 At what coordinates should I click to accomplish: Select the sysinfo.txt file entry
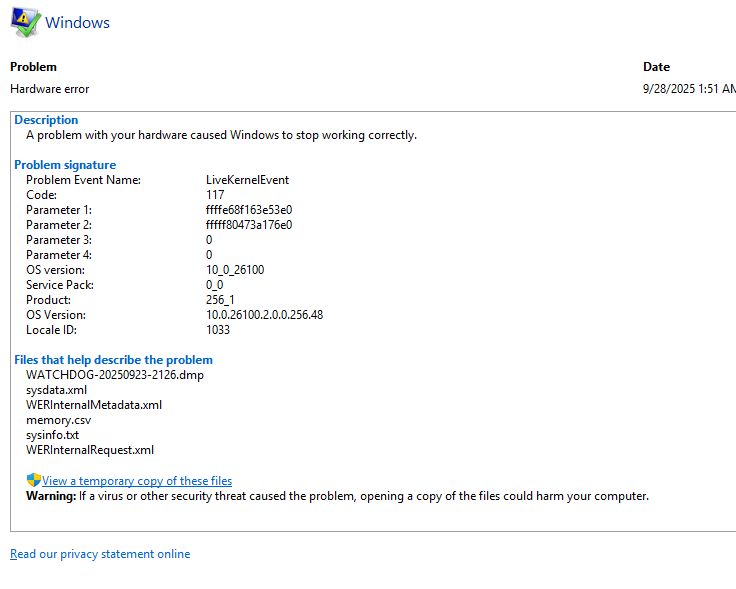[x=52, y=435]
